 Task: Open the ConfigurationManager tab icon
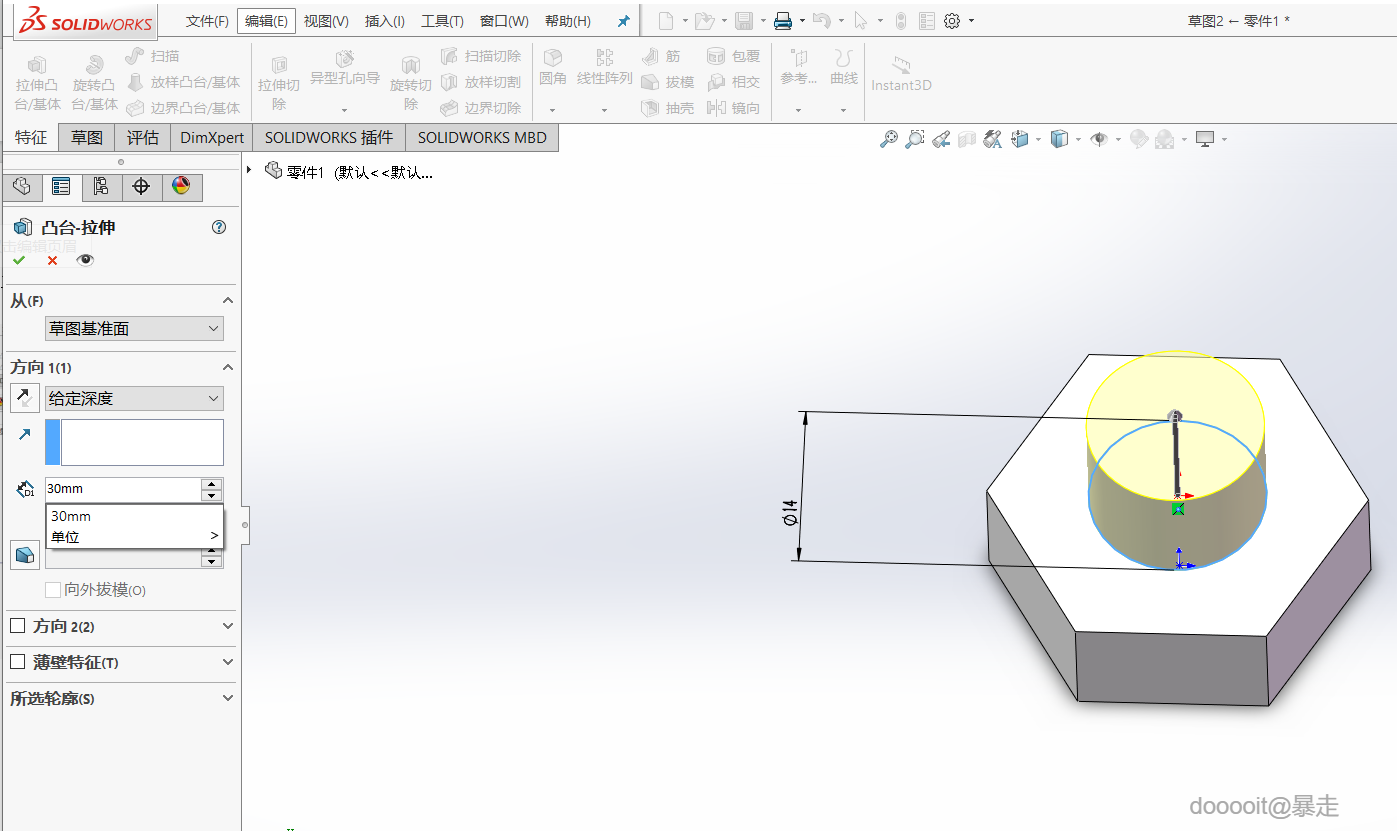(x=101, y=187)
